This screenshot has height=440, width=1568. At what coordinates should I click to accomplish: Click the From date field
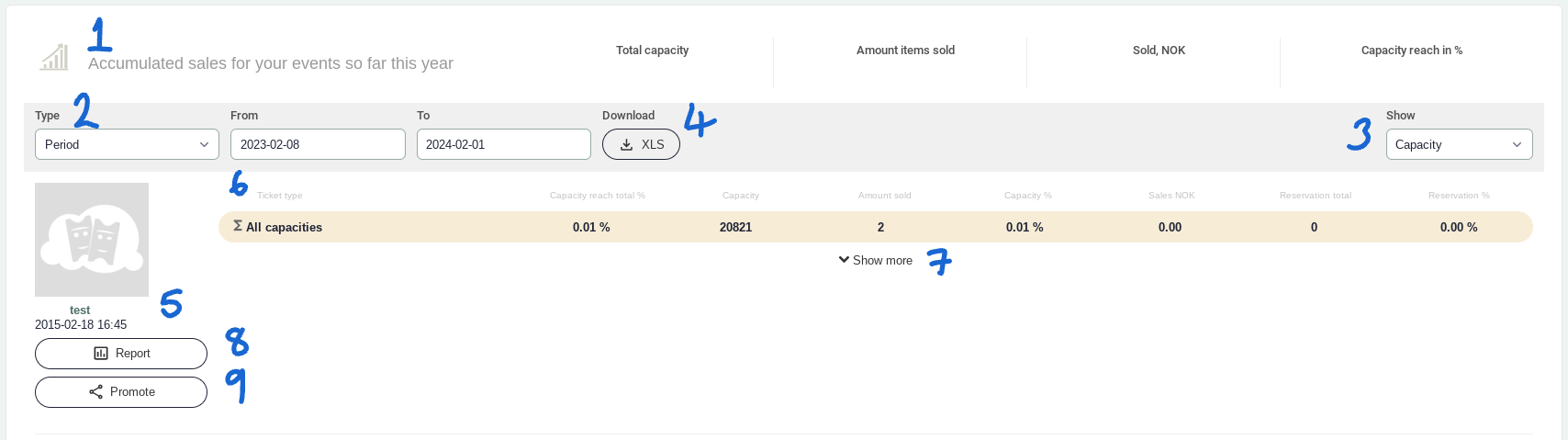click(317, 145)
